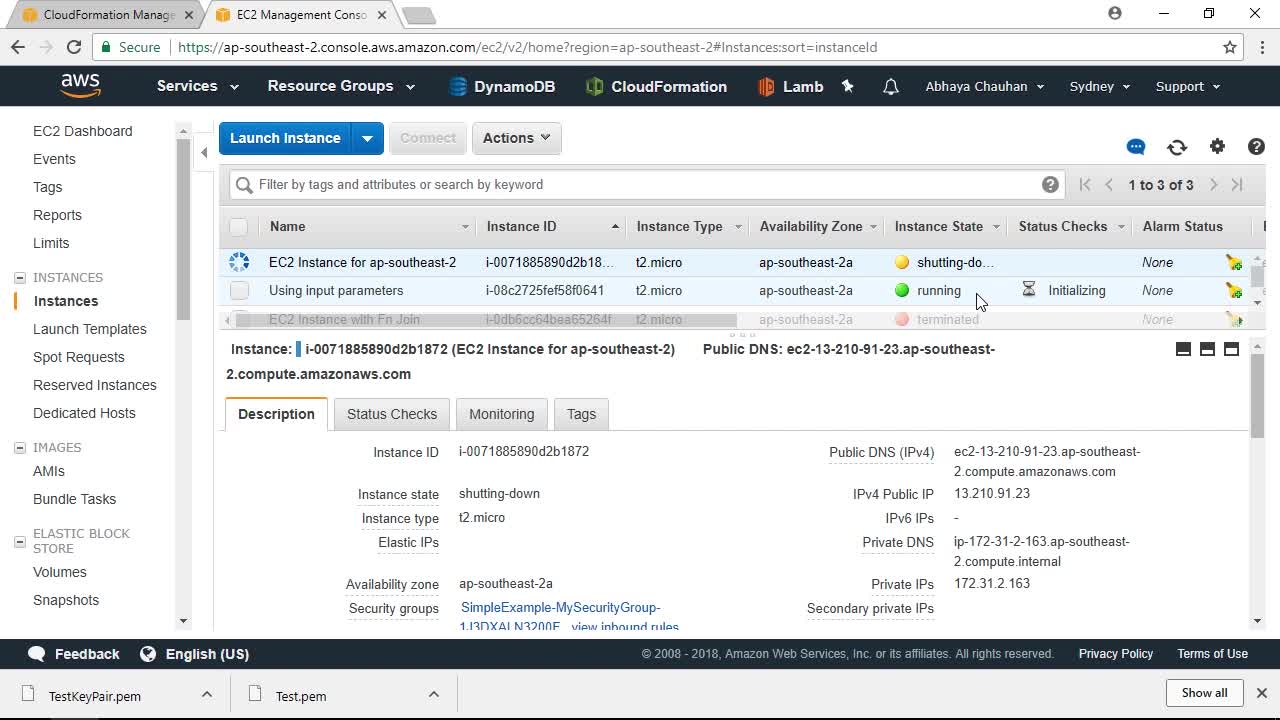Viewport: 1280px width, 720px height.
Task: Collapse the left navigation pane arrow
Action: [204, 152]
